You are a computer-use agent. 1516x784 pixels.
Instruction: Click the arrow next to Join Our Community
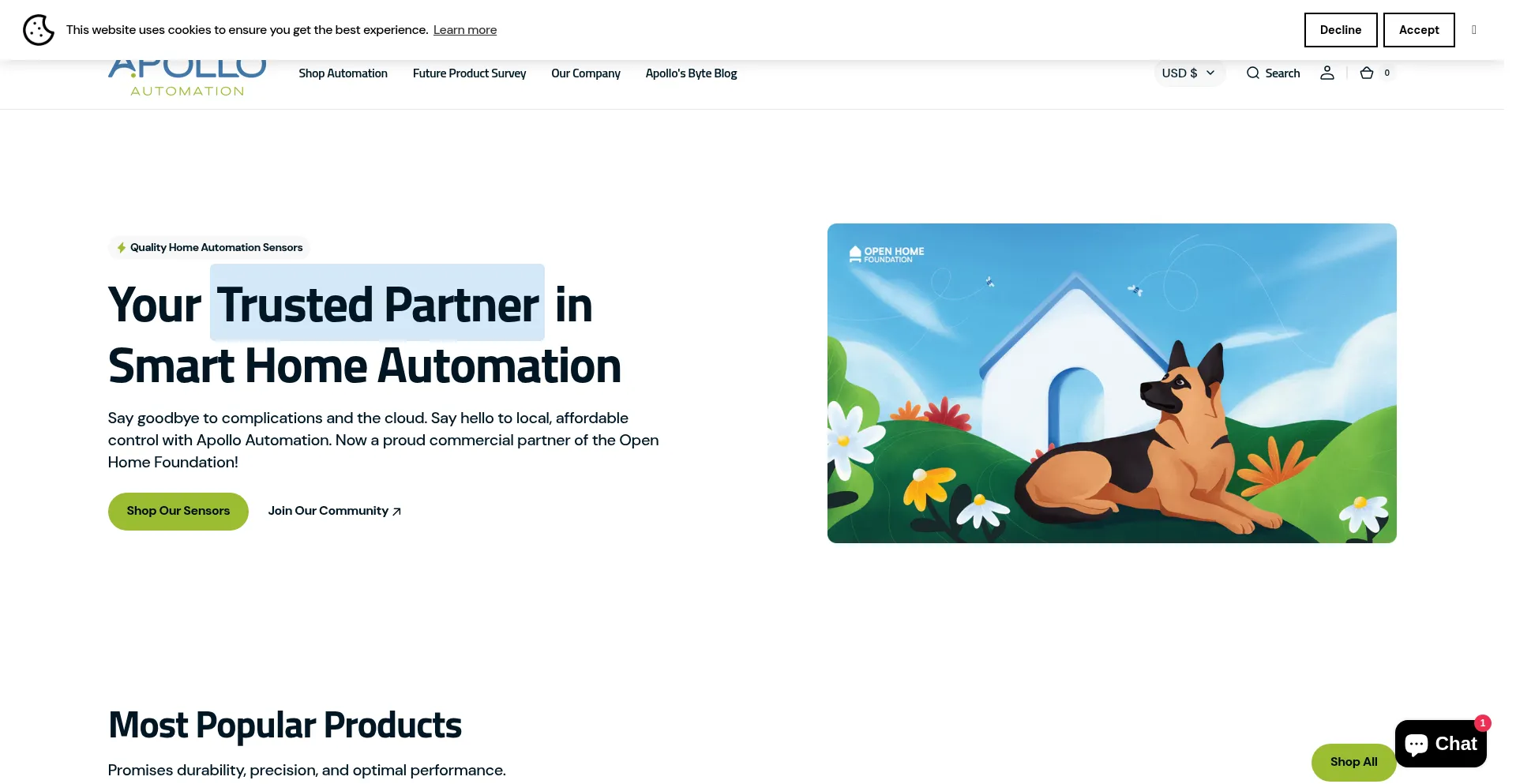396,511
